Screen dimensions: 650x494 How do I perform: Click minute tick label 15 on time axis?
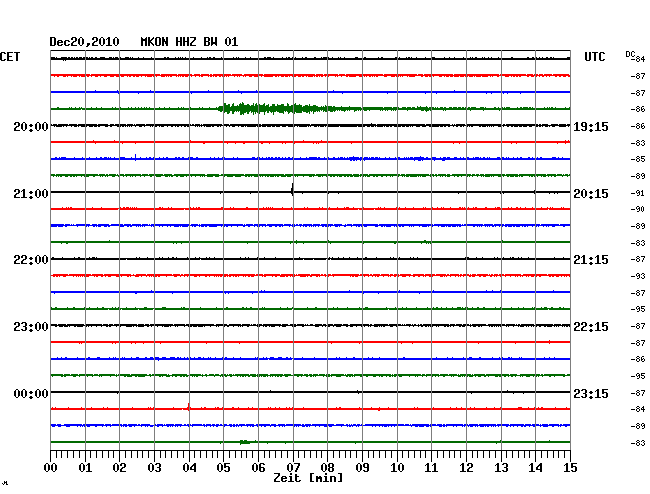click(x=570, y=468)
